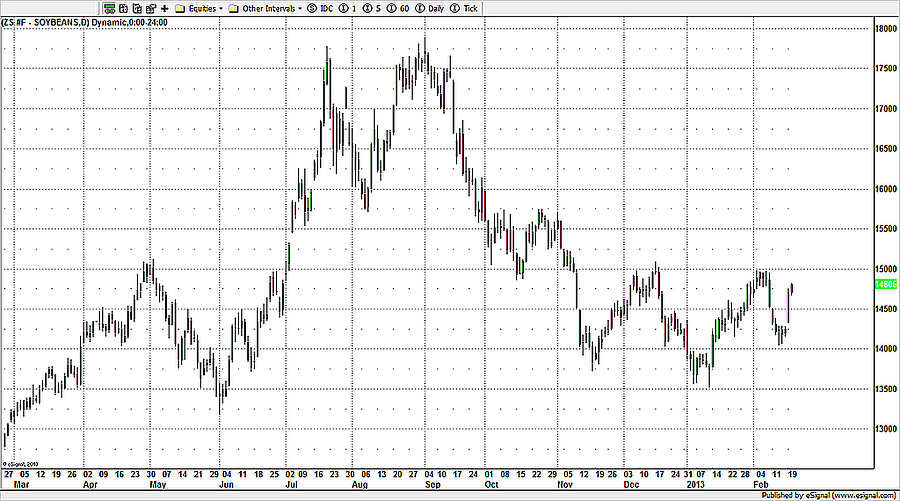This screenshot has width=900, height=501.
Task: Open the Equities menu label
Action: point(201,8)
